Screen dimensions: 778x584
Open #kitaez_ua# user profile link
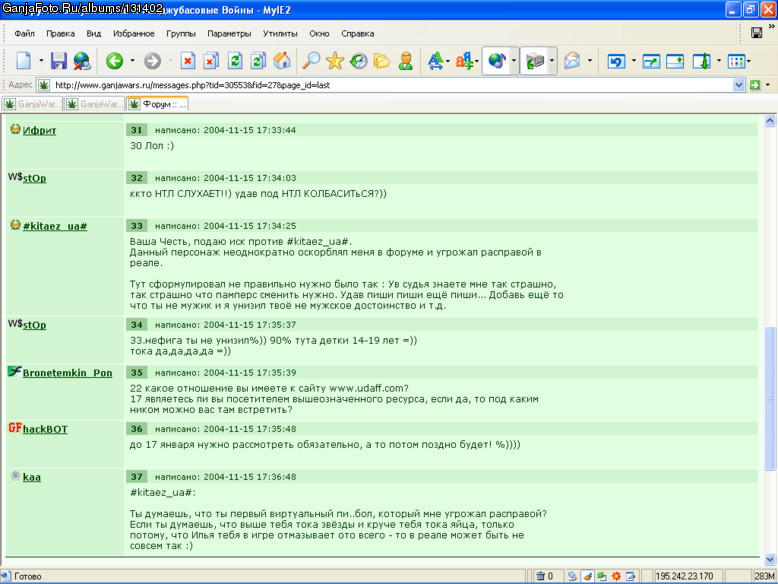[55, 226]
